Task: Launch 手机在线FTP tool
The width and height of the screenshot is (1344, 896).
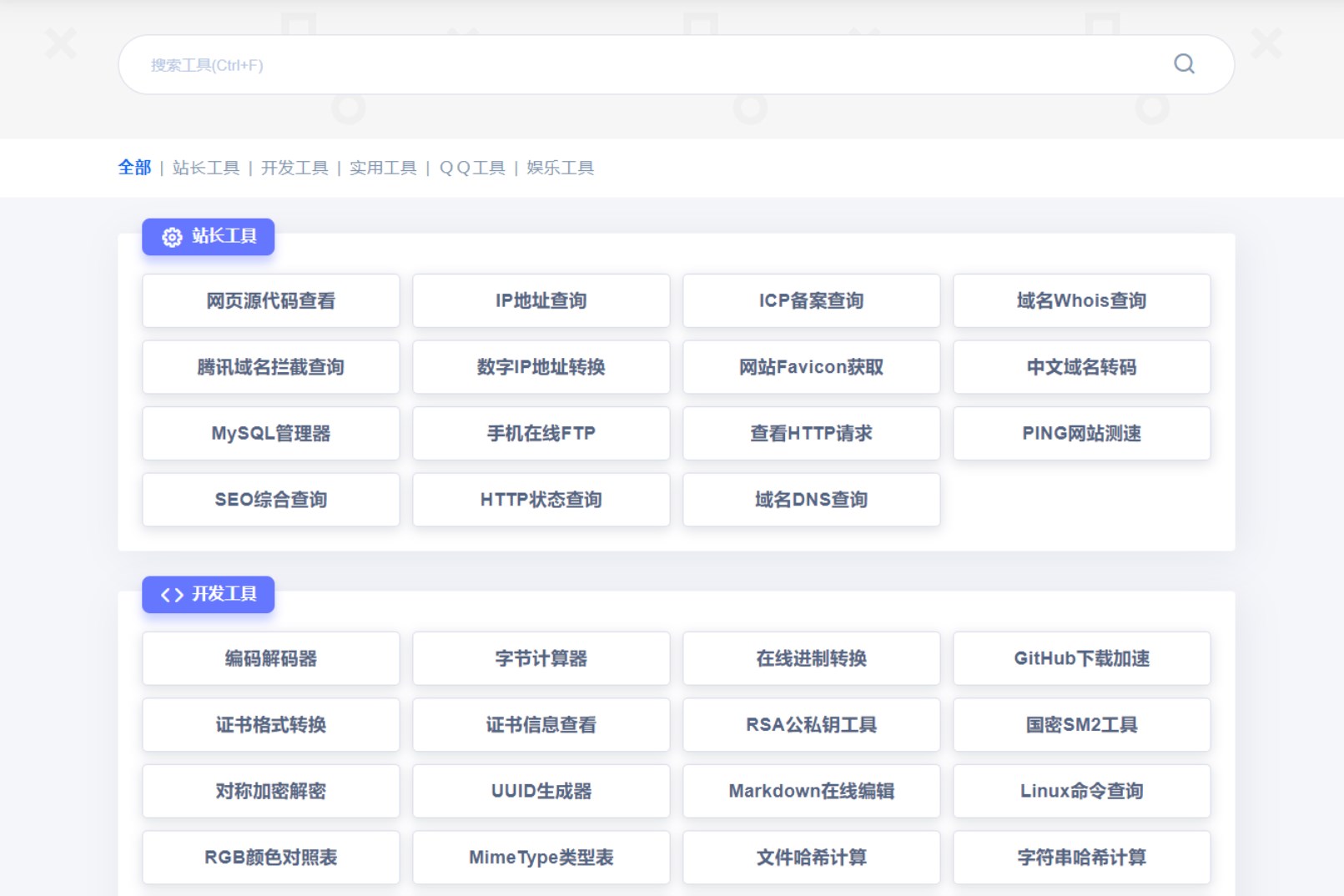Action: click(541, 434)
